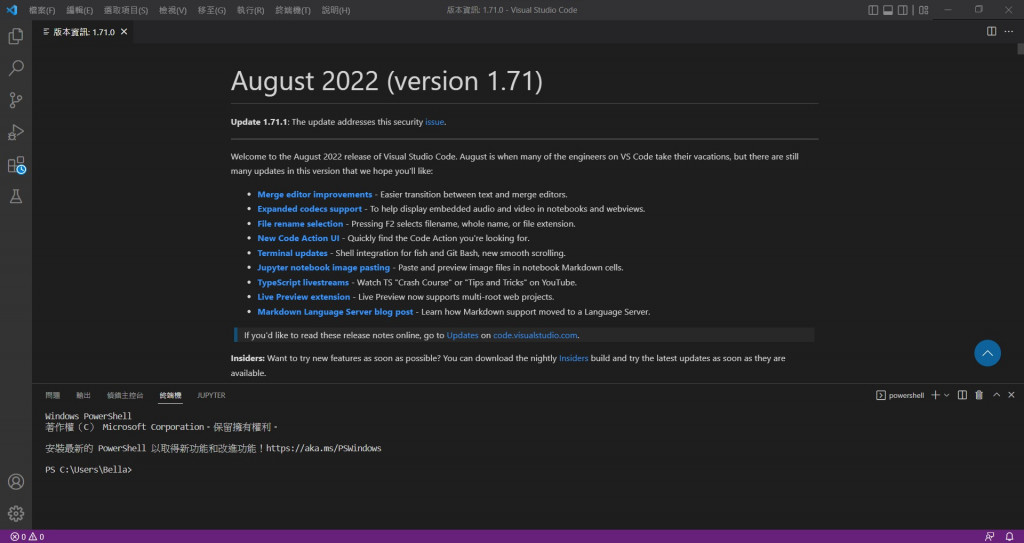Click the editor vertical scrollbar thumb
This screenshot has height=543, width=1024.
point(1020,48)
